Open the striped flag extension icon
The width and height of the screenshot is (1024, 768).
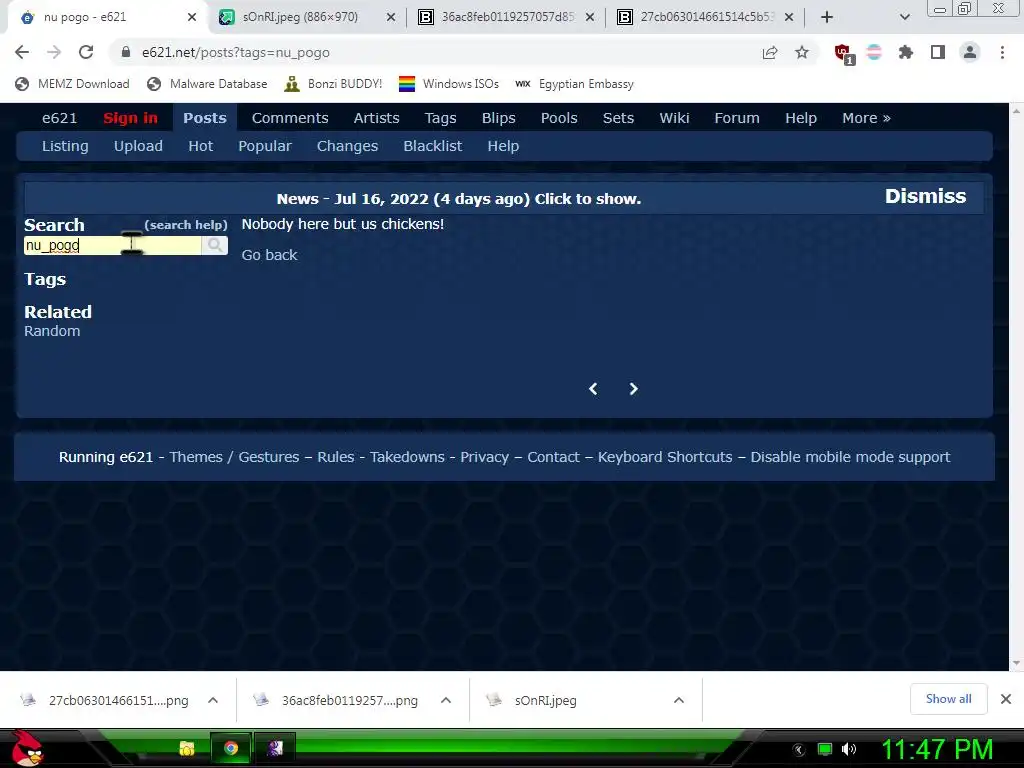pyautogui.click(x=874, y=52)
